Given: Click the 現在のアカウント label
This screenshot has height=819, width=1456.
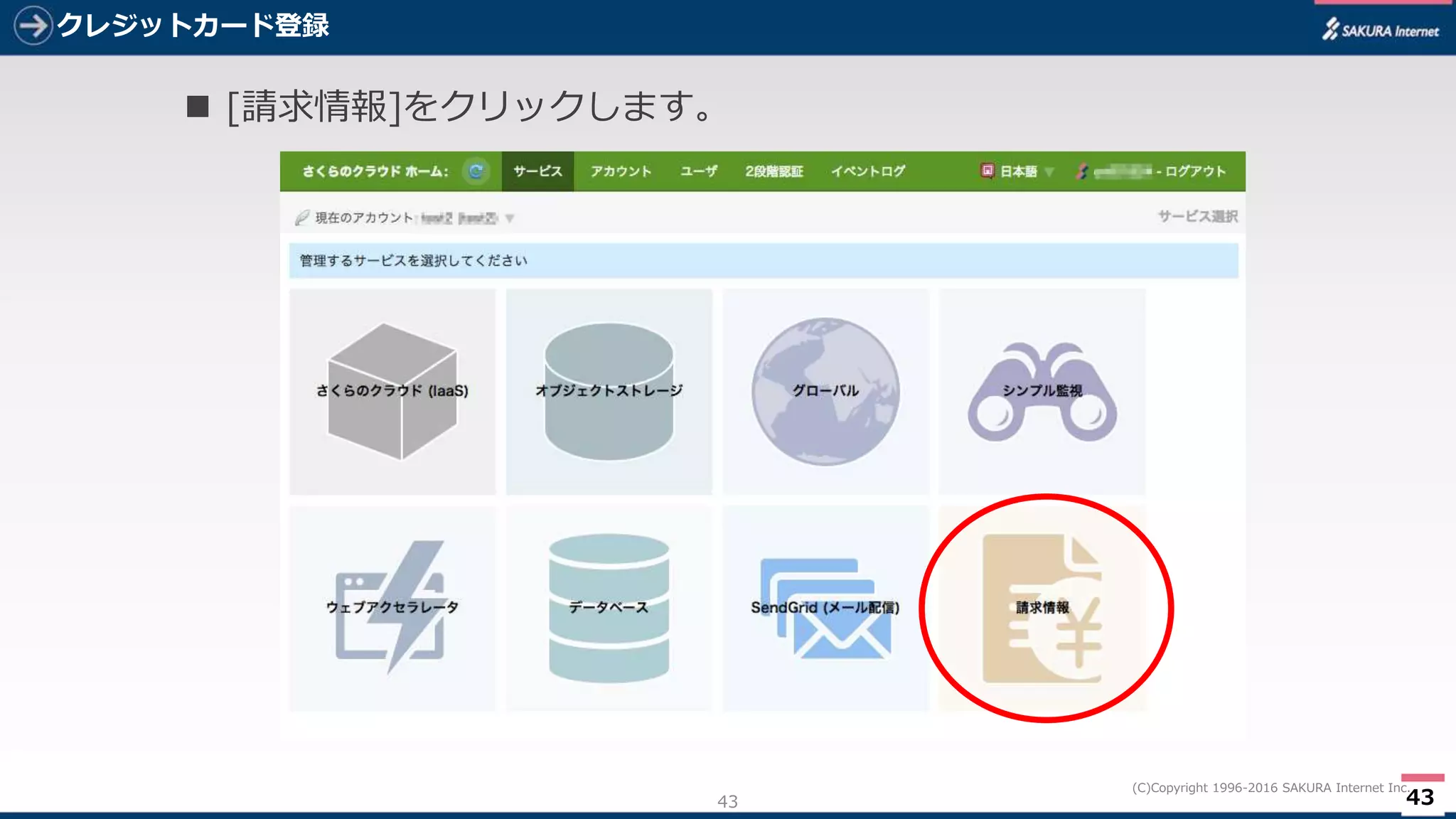Looking at the screenshot, I should [364, 218].
